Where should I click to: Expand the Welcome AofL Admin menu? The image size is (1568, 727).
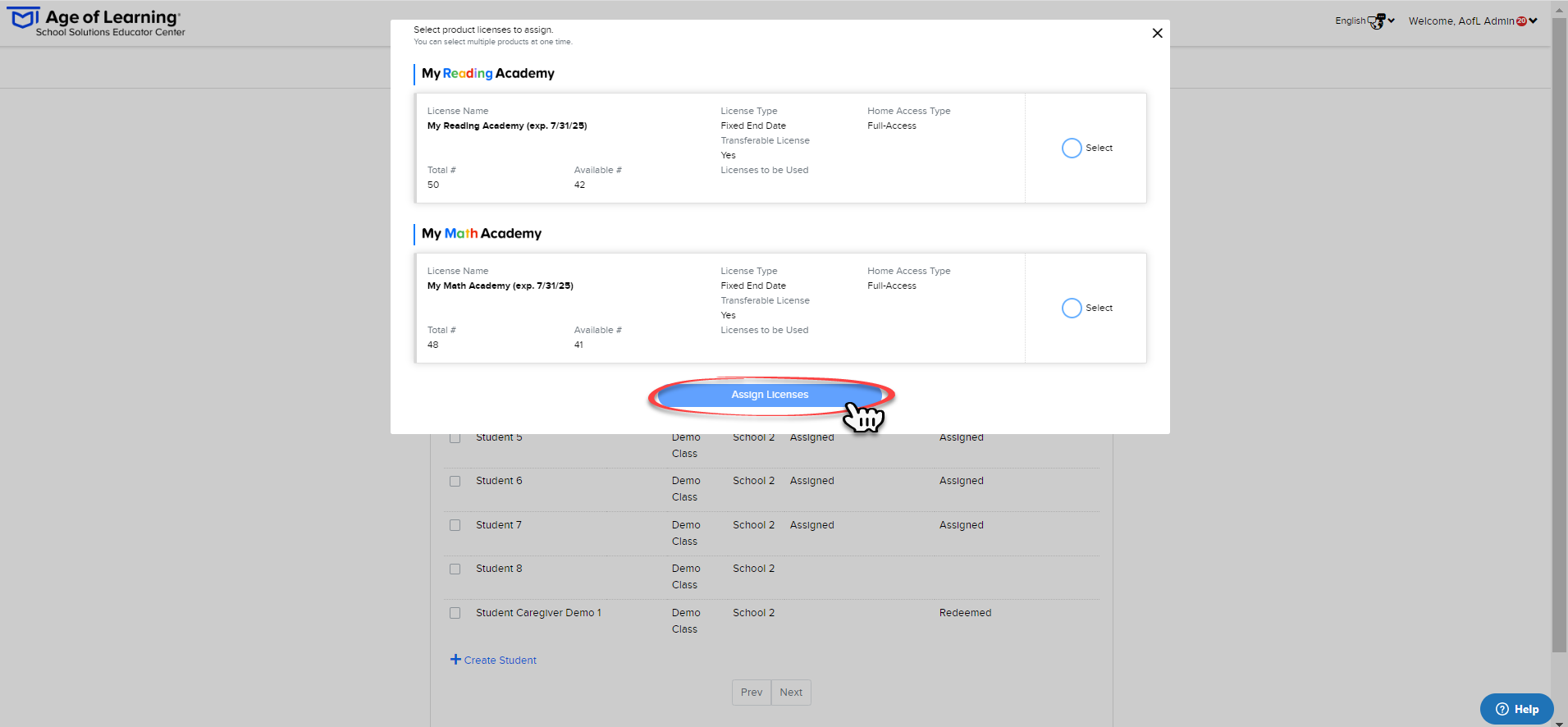(x=1473, y=21)
